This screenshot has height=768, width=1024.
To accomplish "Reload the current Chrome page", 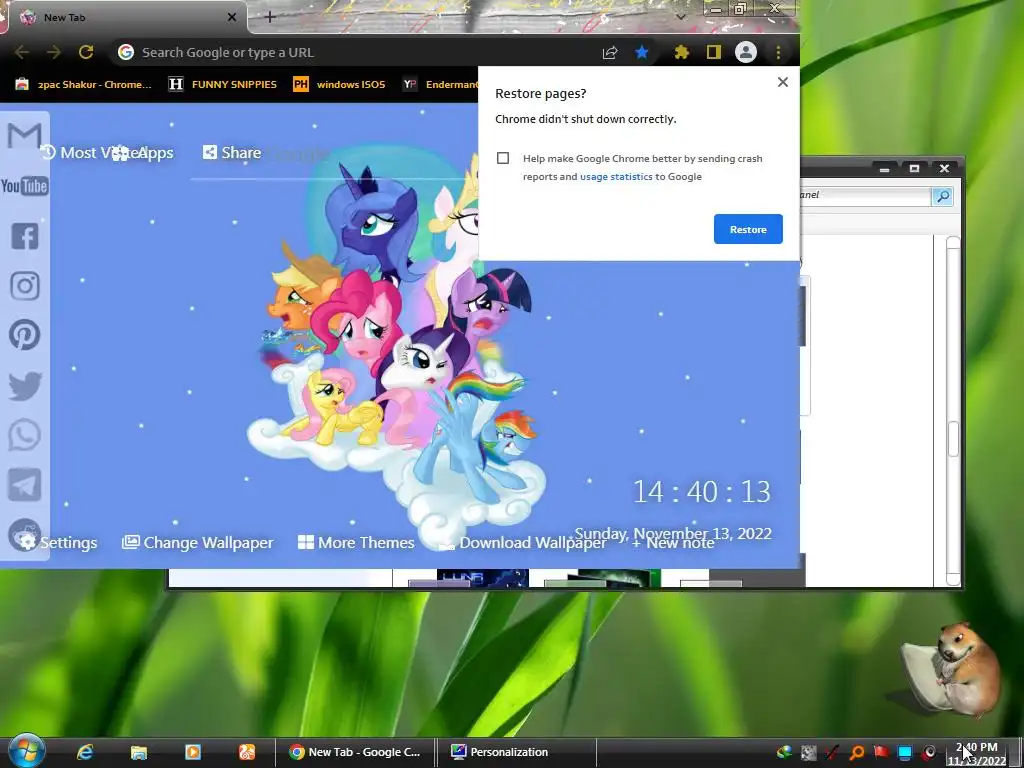I will pyautogui.click(x=86, y=52).
